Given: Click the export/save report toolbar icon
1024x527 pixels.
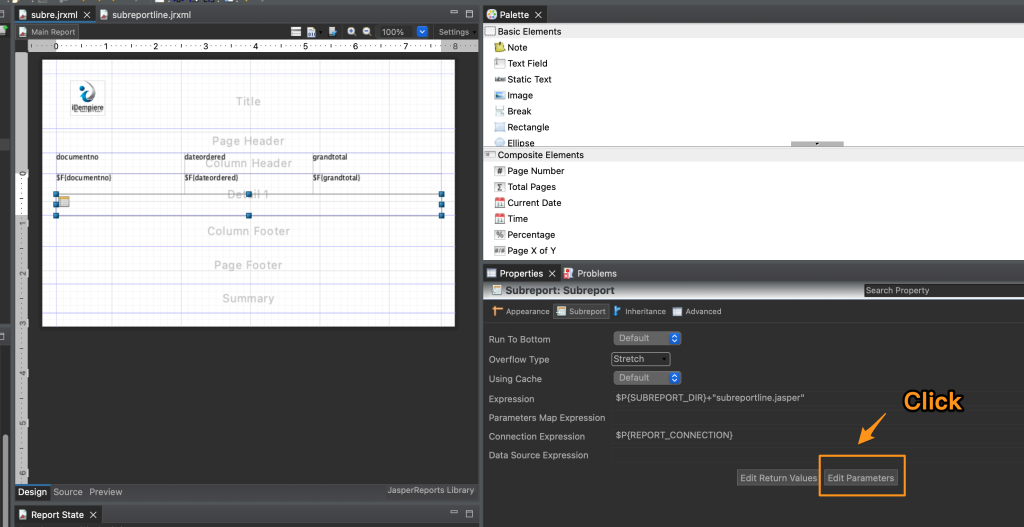Looking at the screenshot, I should 333,31.
